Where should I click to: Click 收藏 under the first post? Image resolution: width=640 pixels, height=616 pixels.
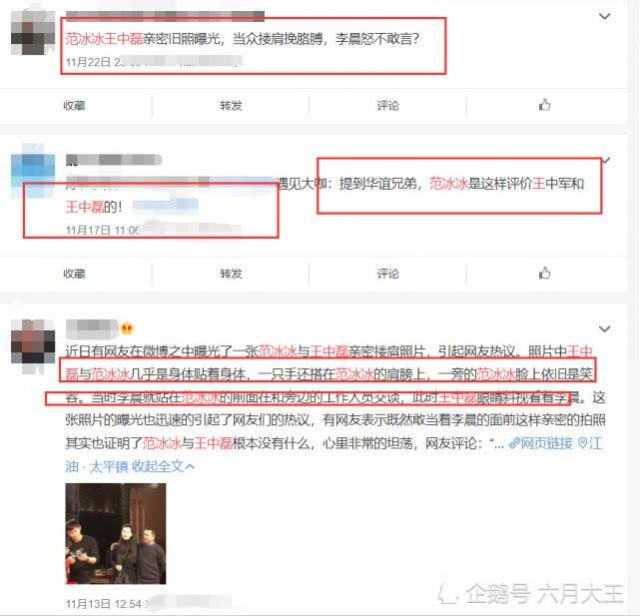click(x=74, y=106)
